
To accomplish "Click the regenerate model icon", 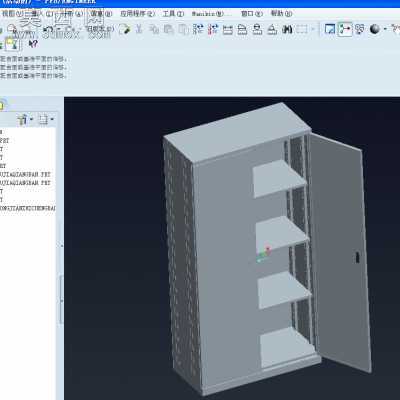I will click(124, 29).
